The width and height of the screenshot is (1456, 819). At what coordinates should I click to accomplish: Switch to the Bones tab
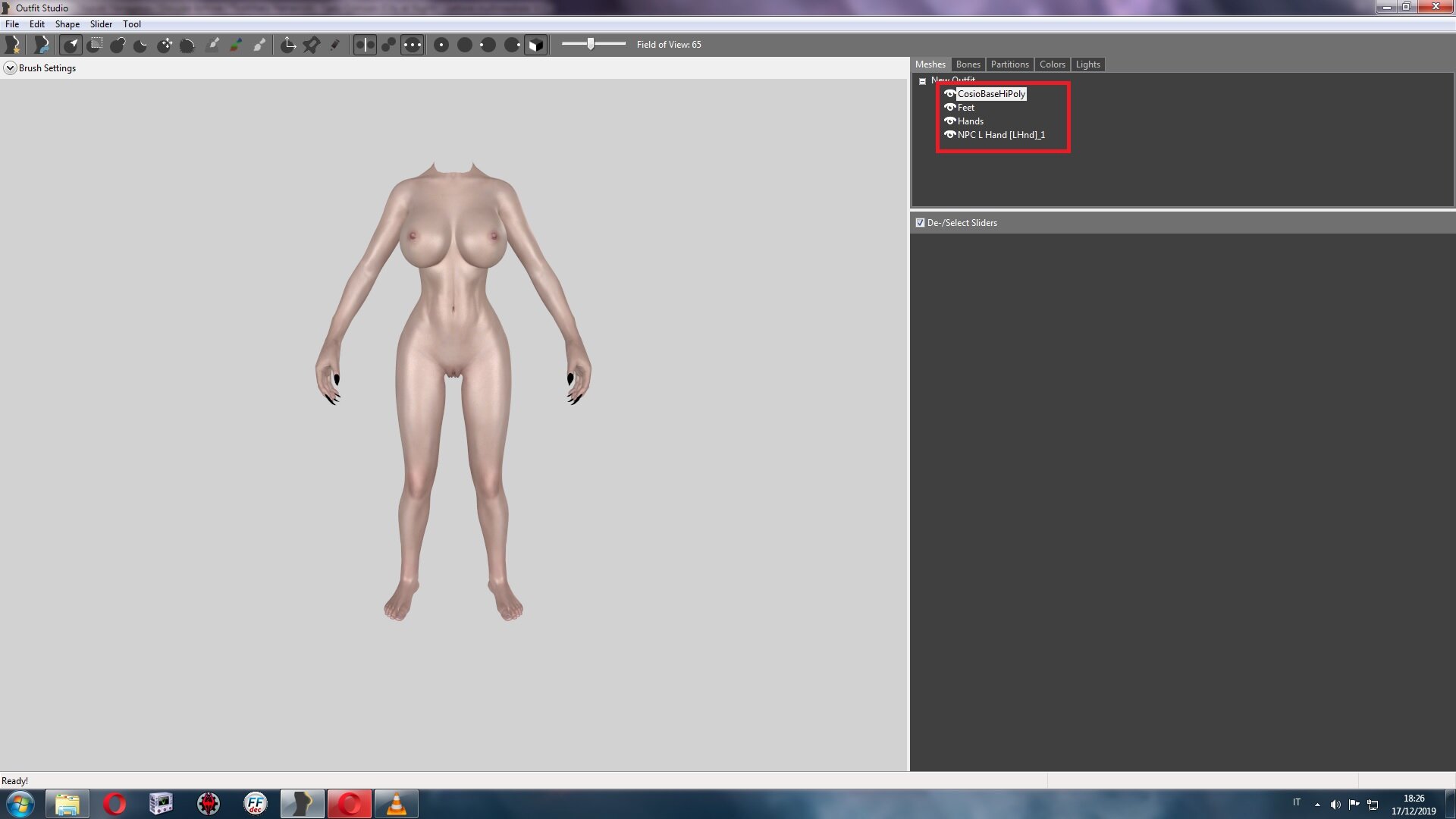tap(968, 64)
